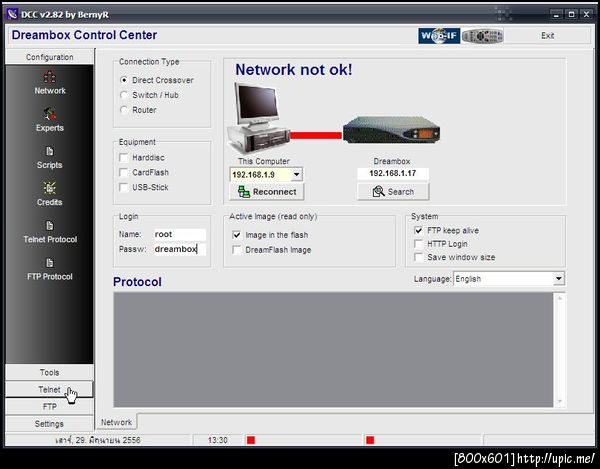
Task: Open the FTP section
Action: tap(49, 407)
